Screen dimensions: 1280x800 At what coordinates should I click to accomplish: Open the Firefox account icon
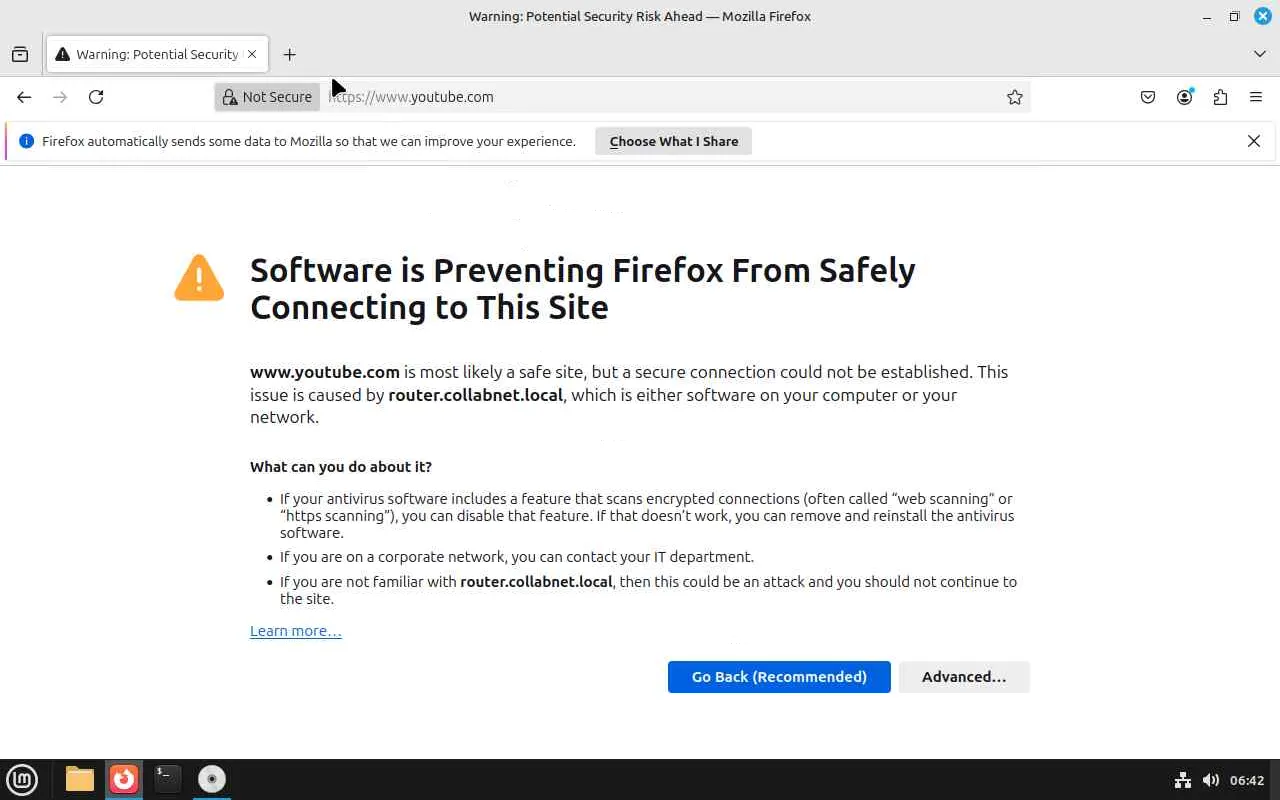point(1185,97)
